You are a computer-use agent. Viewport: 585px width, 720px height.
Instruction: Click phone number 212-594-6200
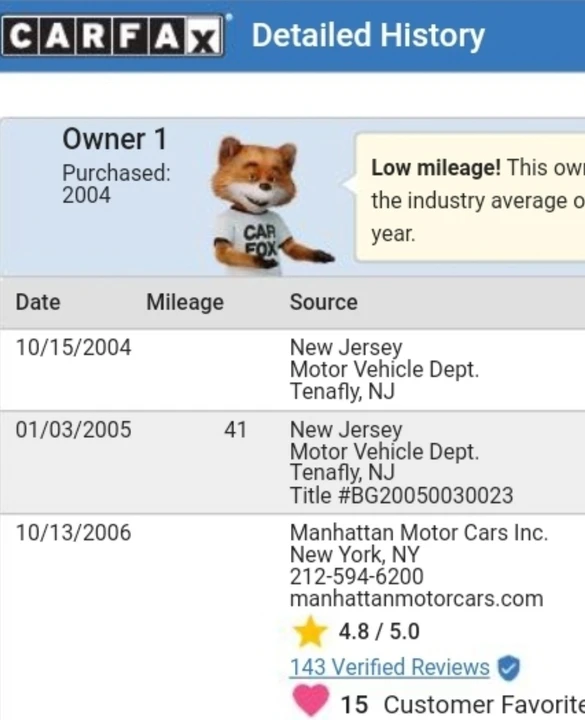click(x=356, y=577)
